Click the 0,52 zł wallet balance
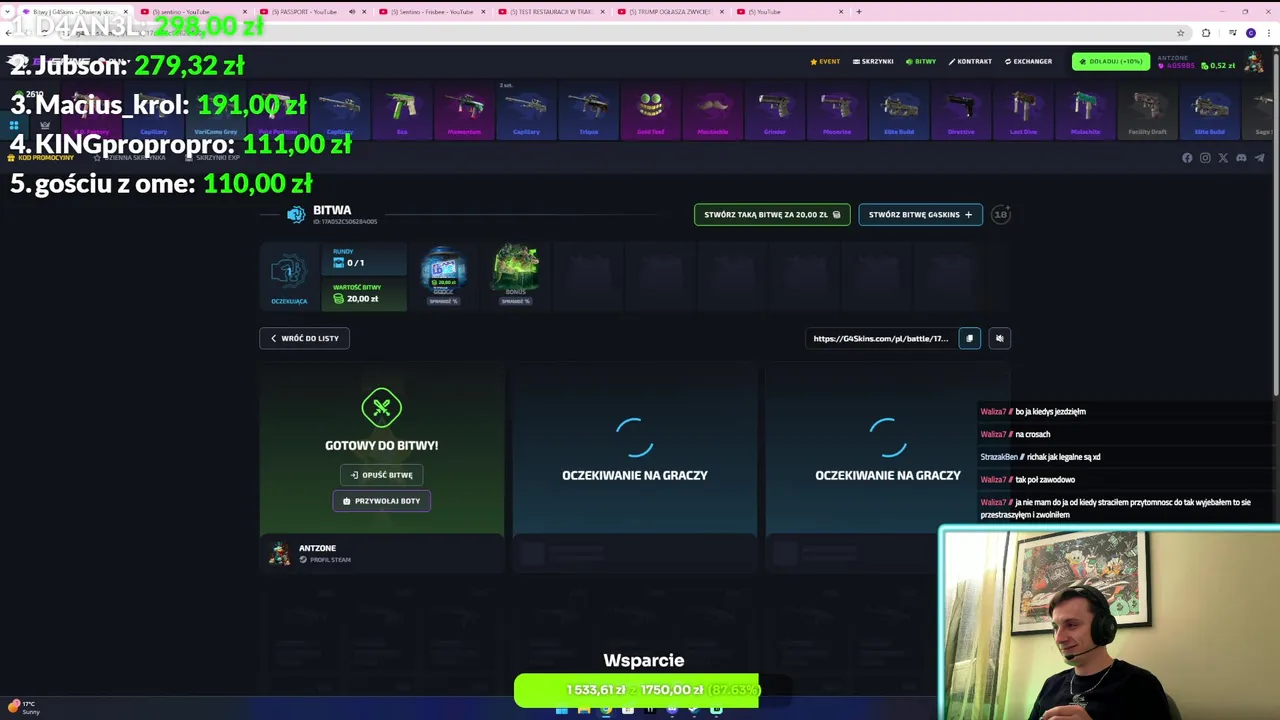 coord(1218,66)
